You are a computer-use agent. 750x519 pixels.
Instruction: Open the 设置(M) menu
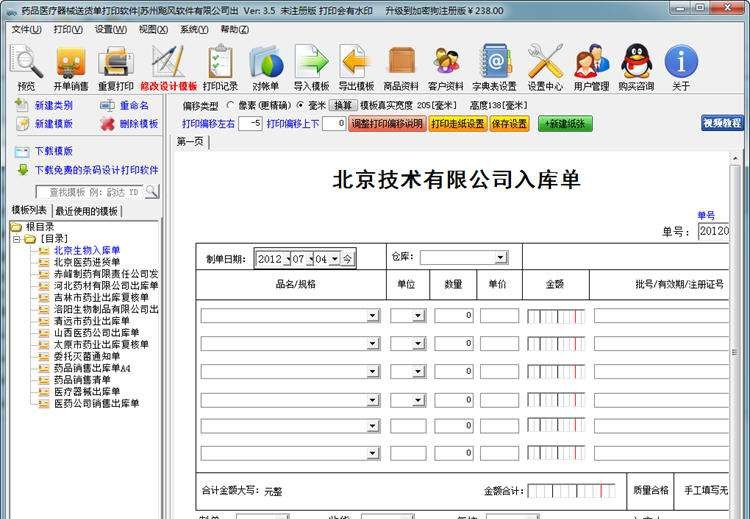(110, 29)
